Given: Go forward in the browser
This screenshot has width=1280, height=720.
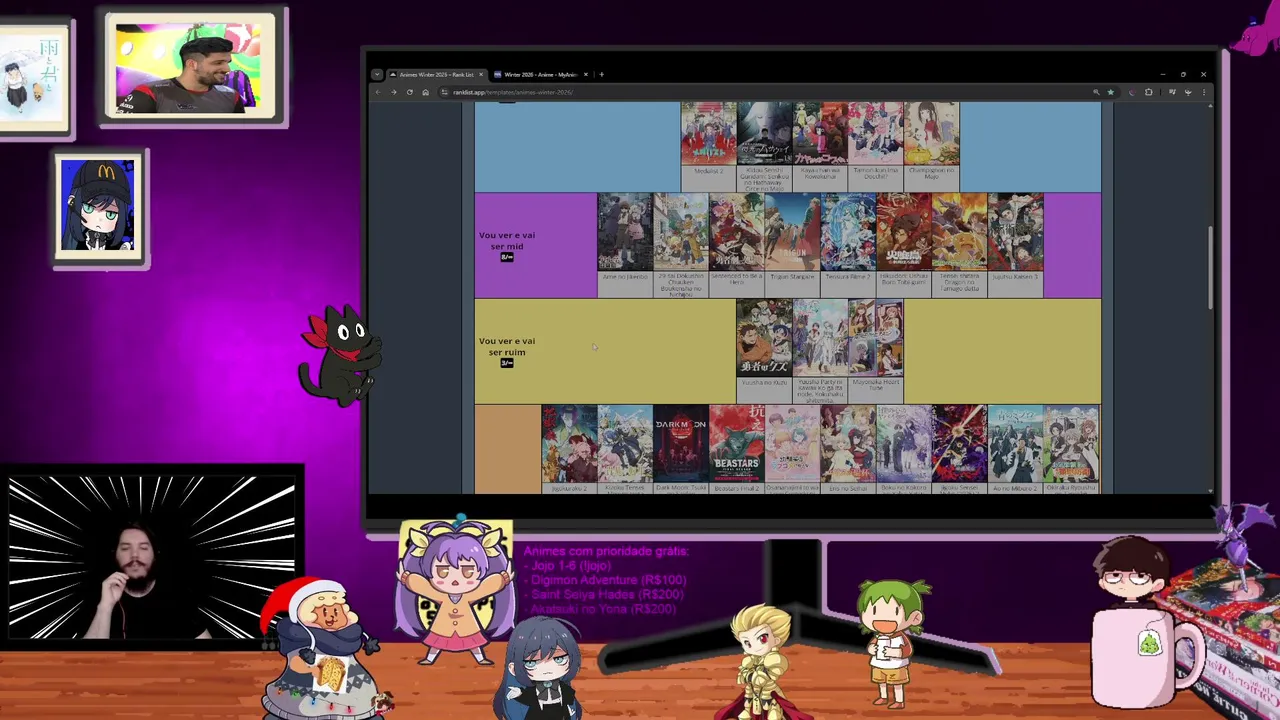Looking at the screenshot, I should click(x=393, y=92).
